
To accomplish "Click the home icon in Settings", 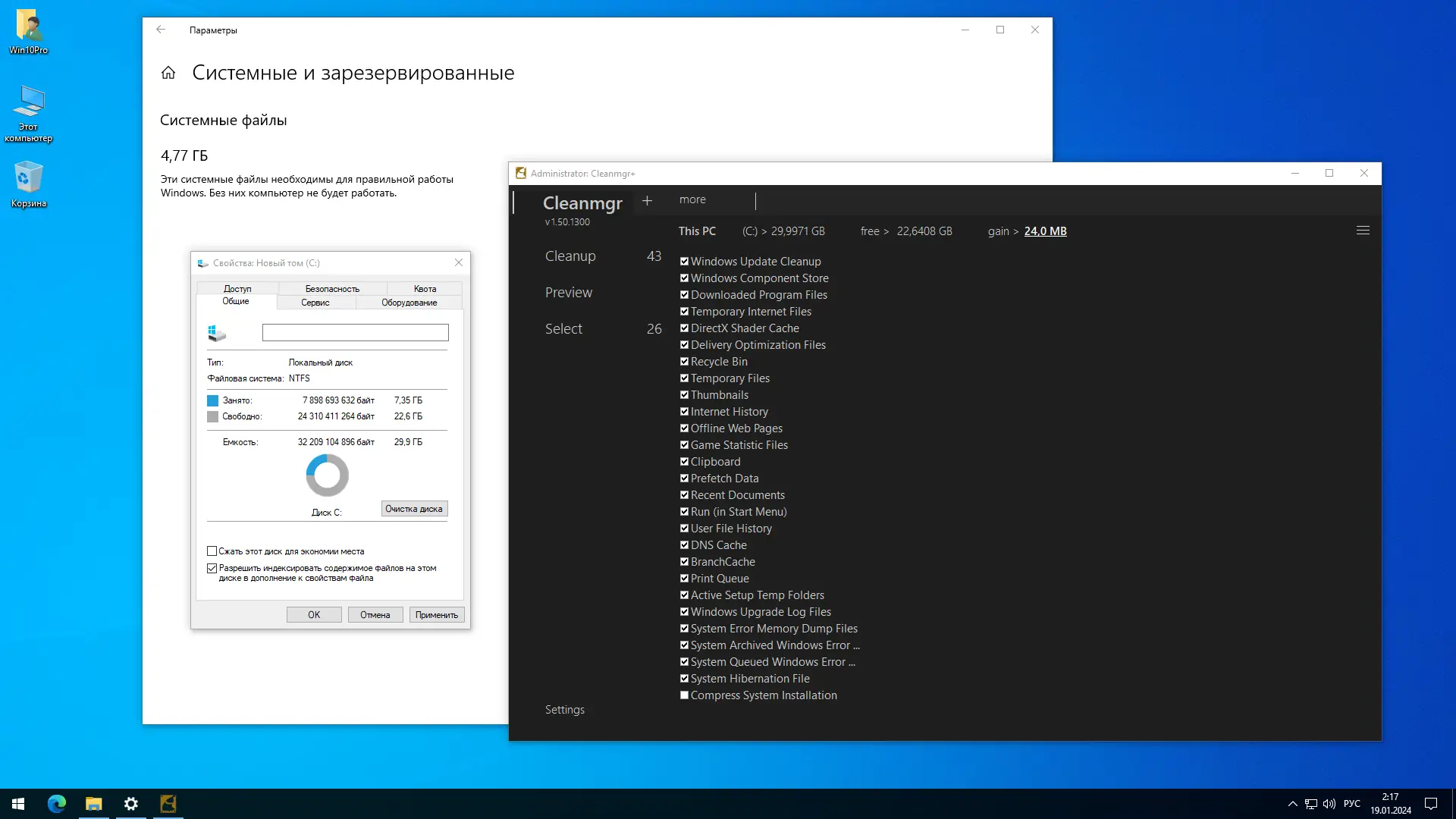I will (x=168, y=73).
